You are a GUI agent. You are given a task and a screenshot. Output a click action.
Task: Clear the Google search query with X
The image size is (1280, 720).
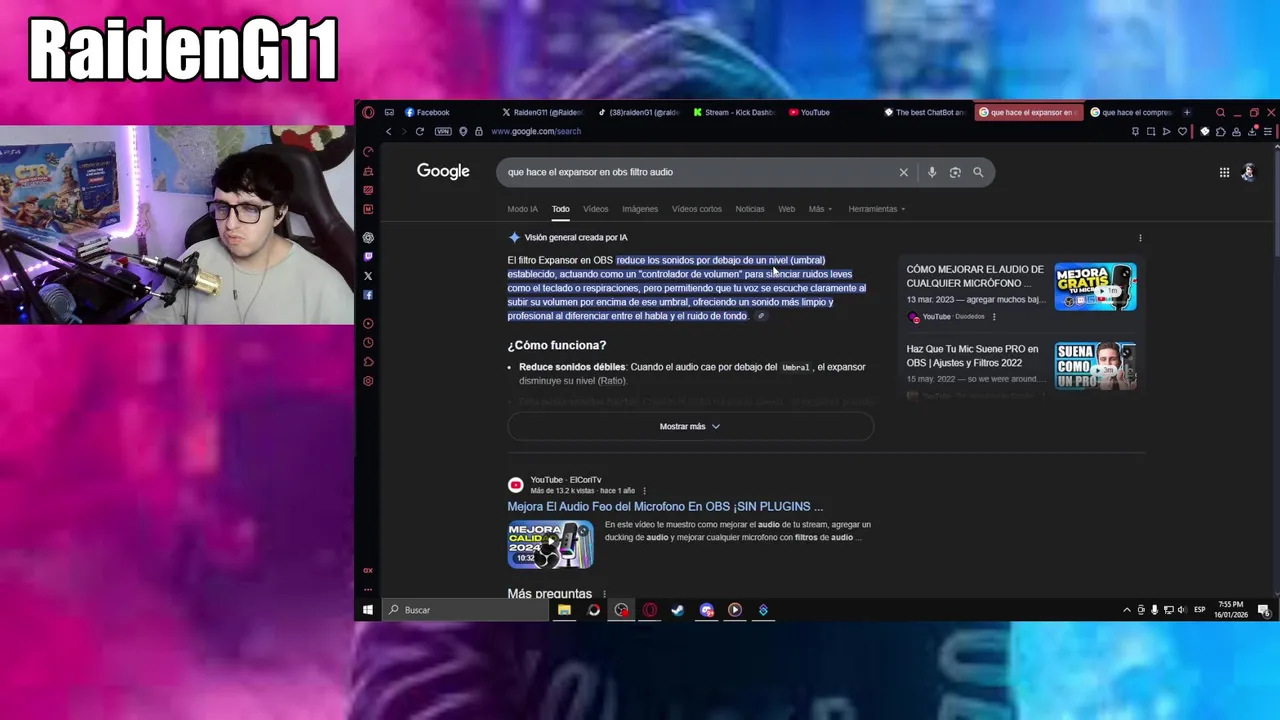(903, 172)
